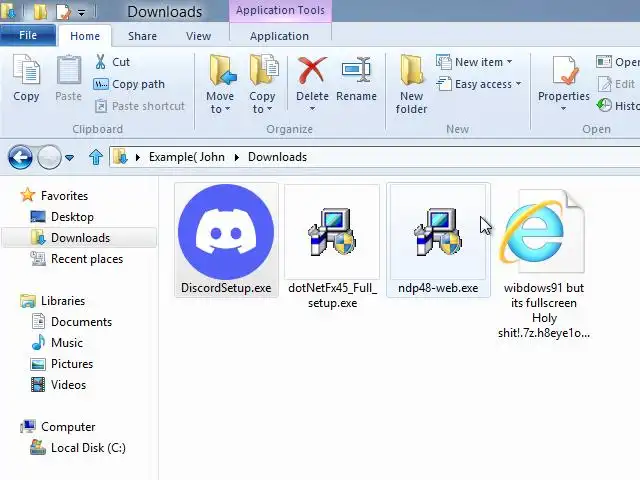Click the Rename icon
The image size is (640, 480).
pyautogui.click(x=356, y=70)
